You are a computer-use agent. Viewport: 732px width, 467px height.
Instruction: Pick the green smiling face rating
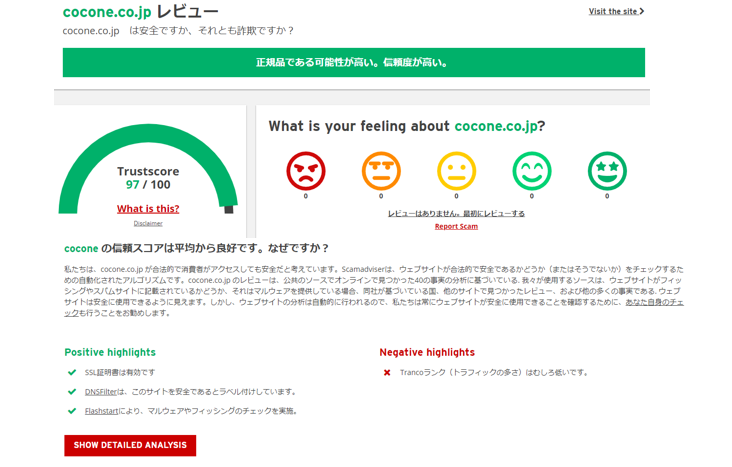532,171
